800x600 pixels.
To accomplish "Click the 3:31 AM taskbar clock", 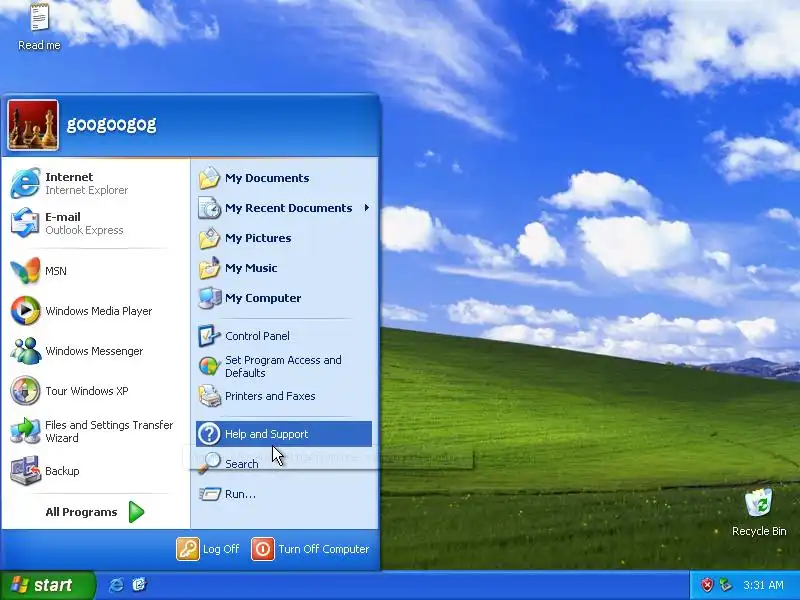I will pyautogui.click(x=763, y=585).
